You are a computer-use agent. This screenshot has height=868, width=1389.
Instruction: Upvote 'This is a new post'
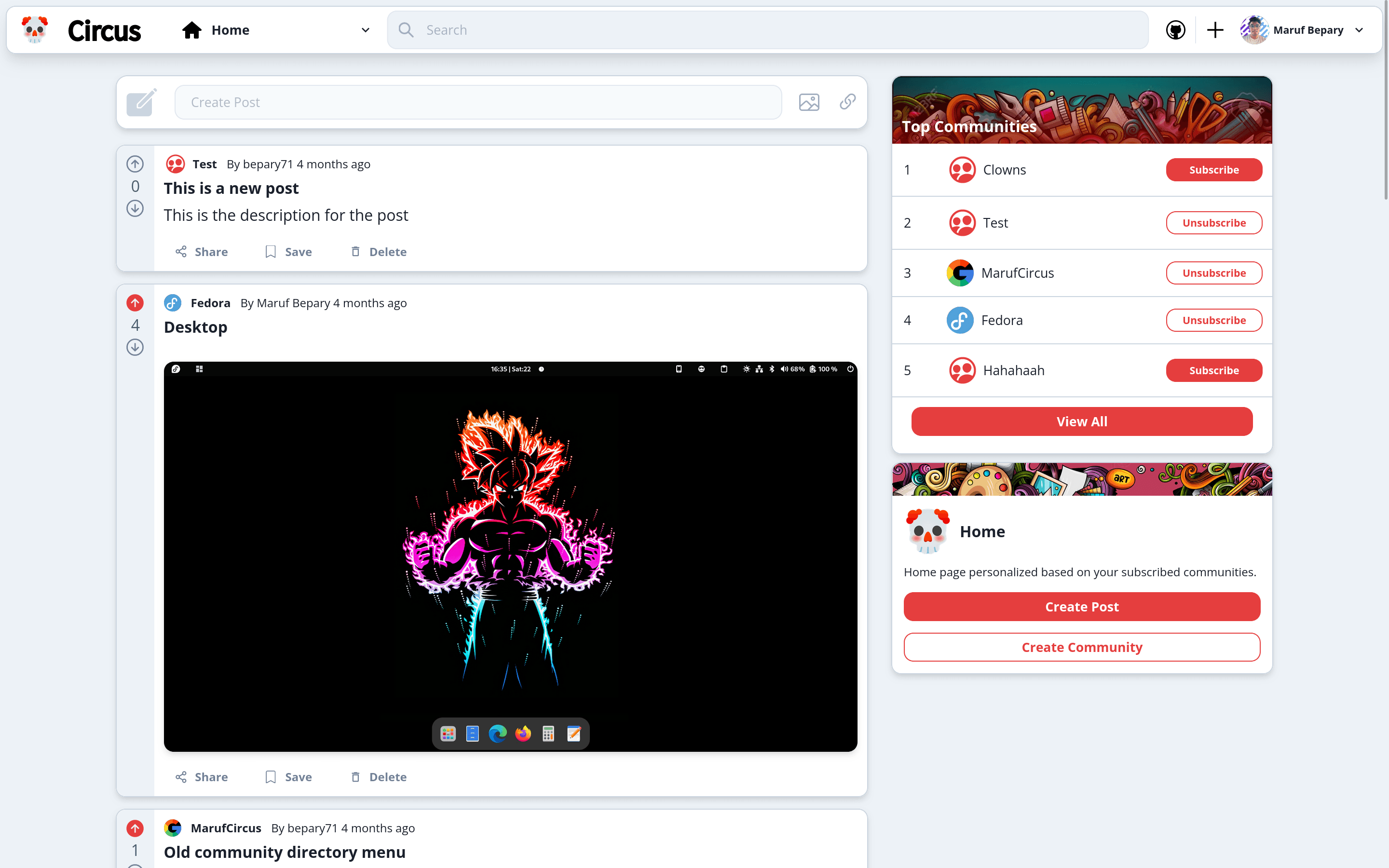click(x=135, y=164)
